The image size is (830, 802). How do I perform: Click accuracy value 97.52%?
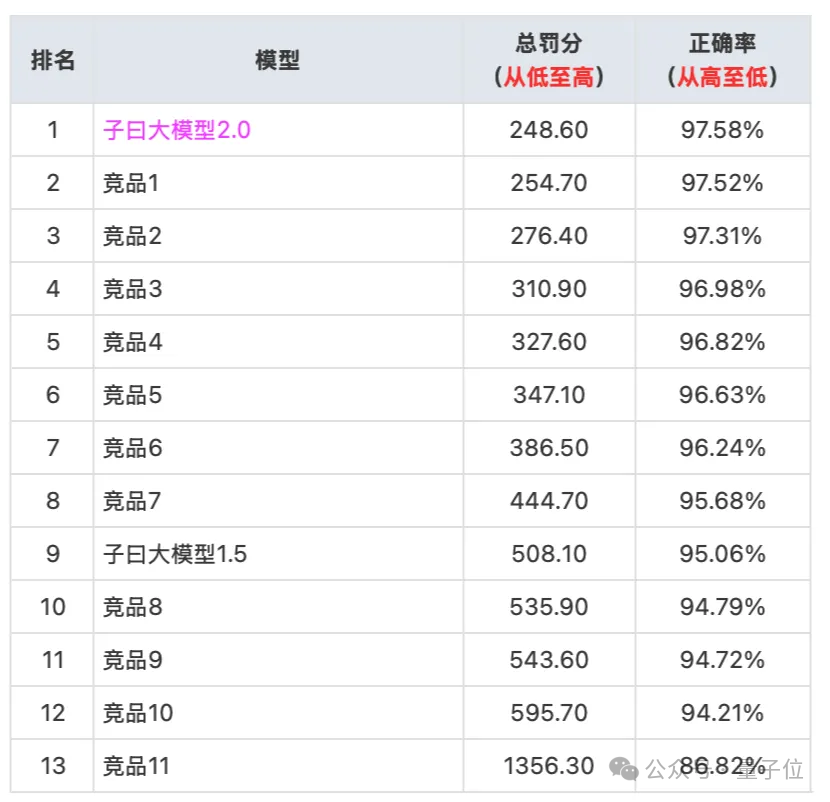coord(723,183)
